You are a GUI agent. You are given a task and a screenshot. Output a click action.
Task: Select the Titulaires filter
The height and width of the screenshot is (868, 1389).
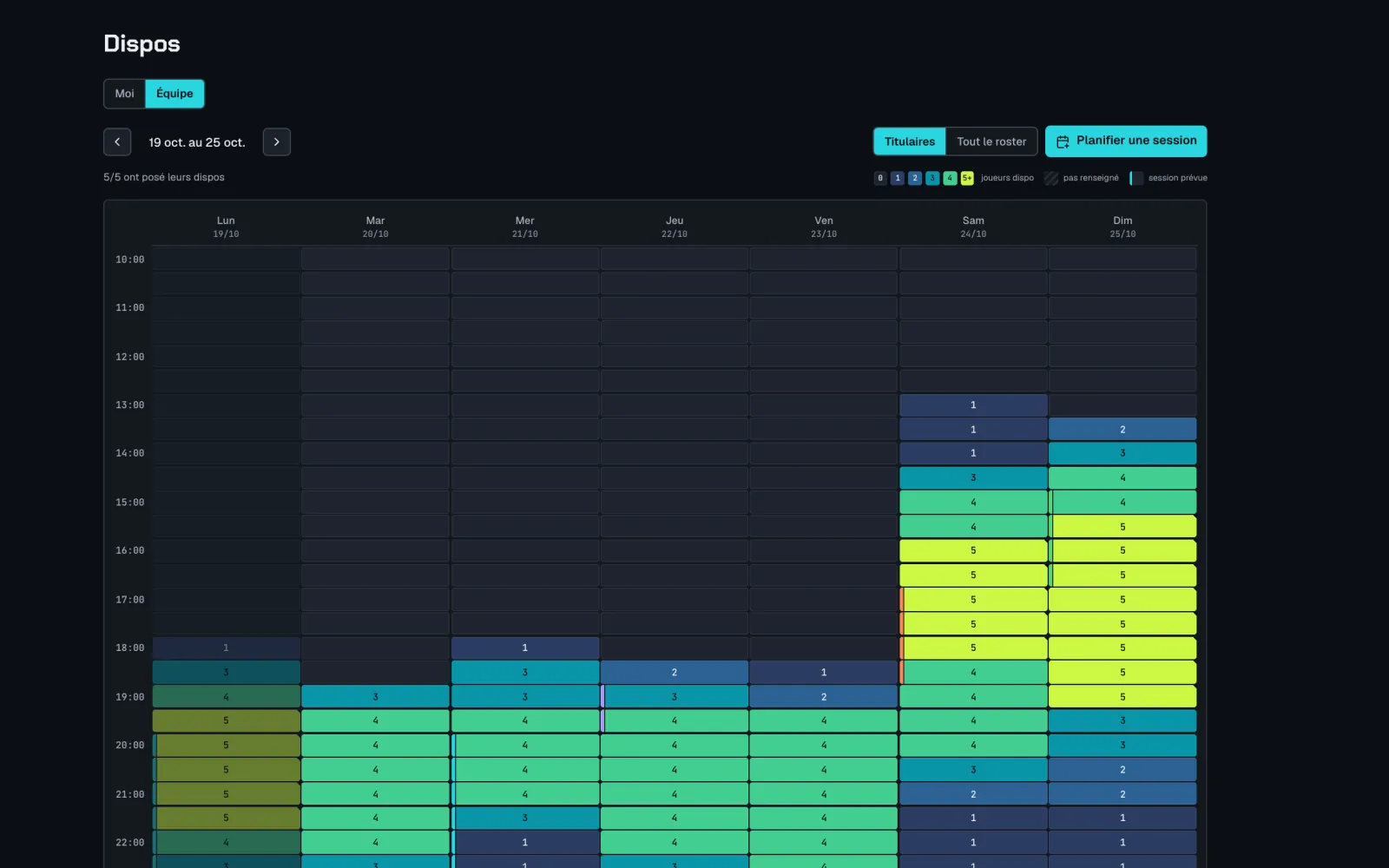(x=910, y=141)
